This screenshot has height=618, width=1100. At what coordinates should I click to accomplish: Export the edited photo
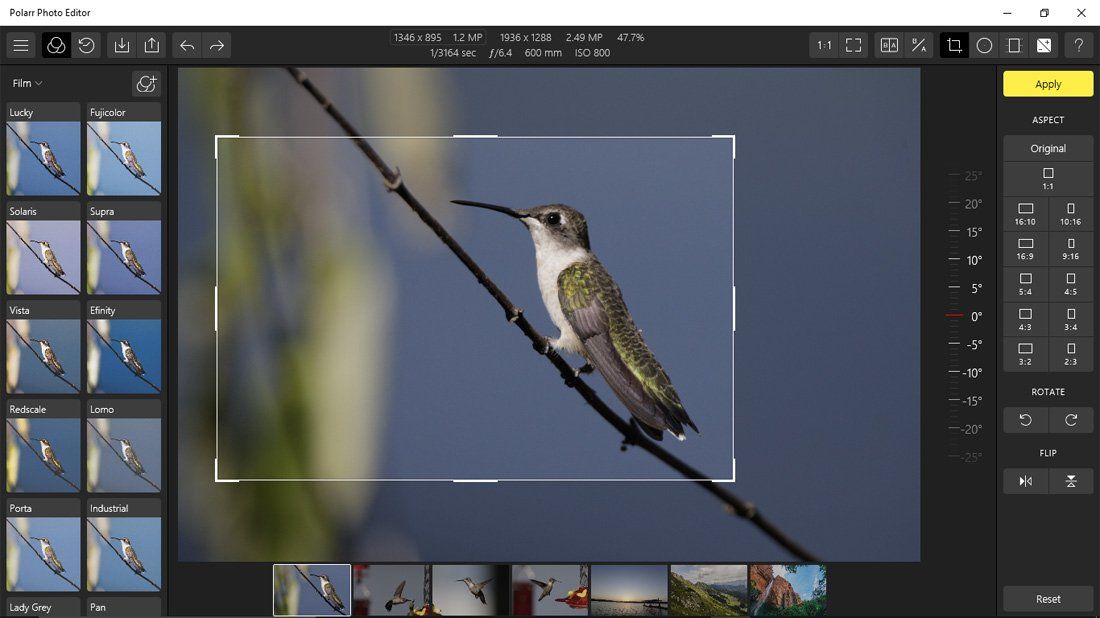tap(152, 45)
